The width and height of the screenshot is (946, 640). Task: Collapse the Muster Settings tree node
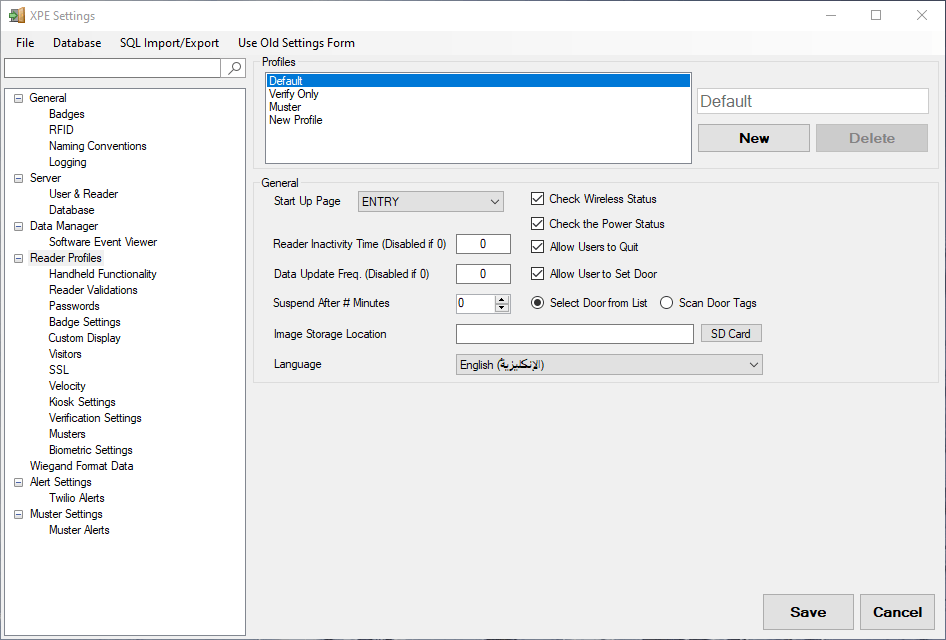pyautogui.click(x=19, y=515)
